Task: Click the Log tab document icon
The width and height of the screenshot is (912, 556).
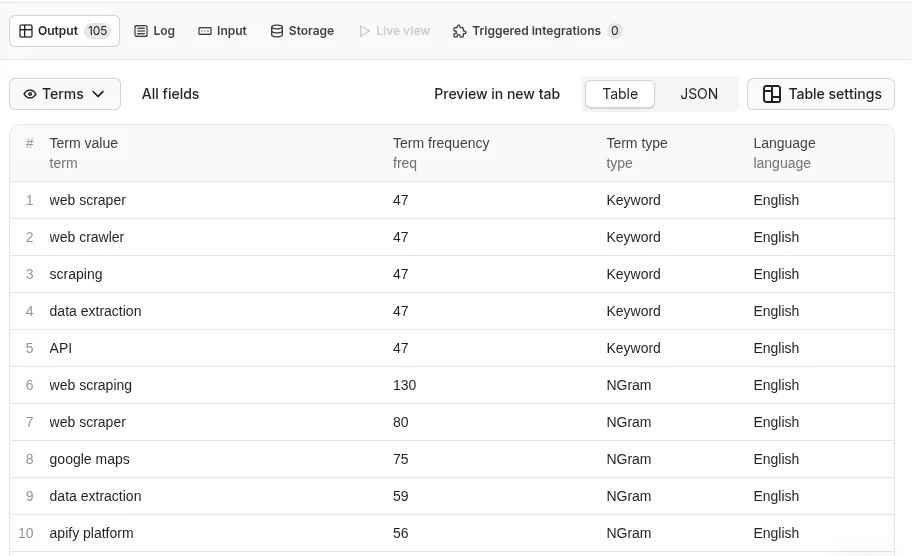Action: (x=141, y=31)
